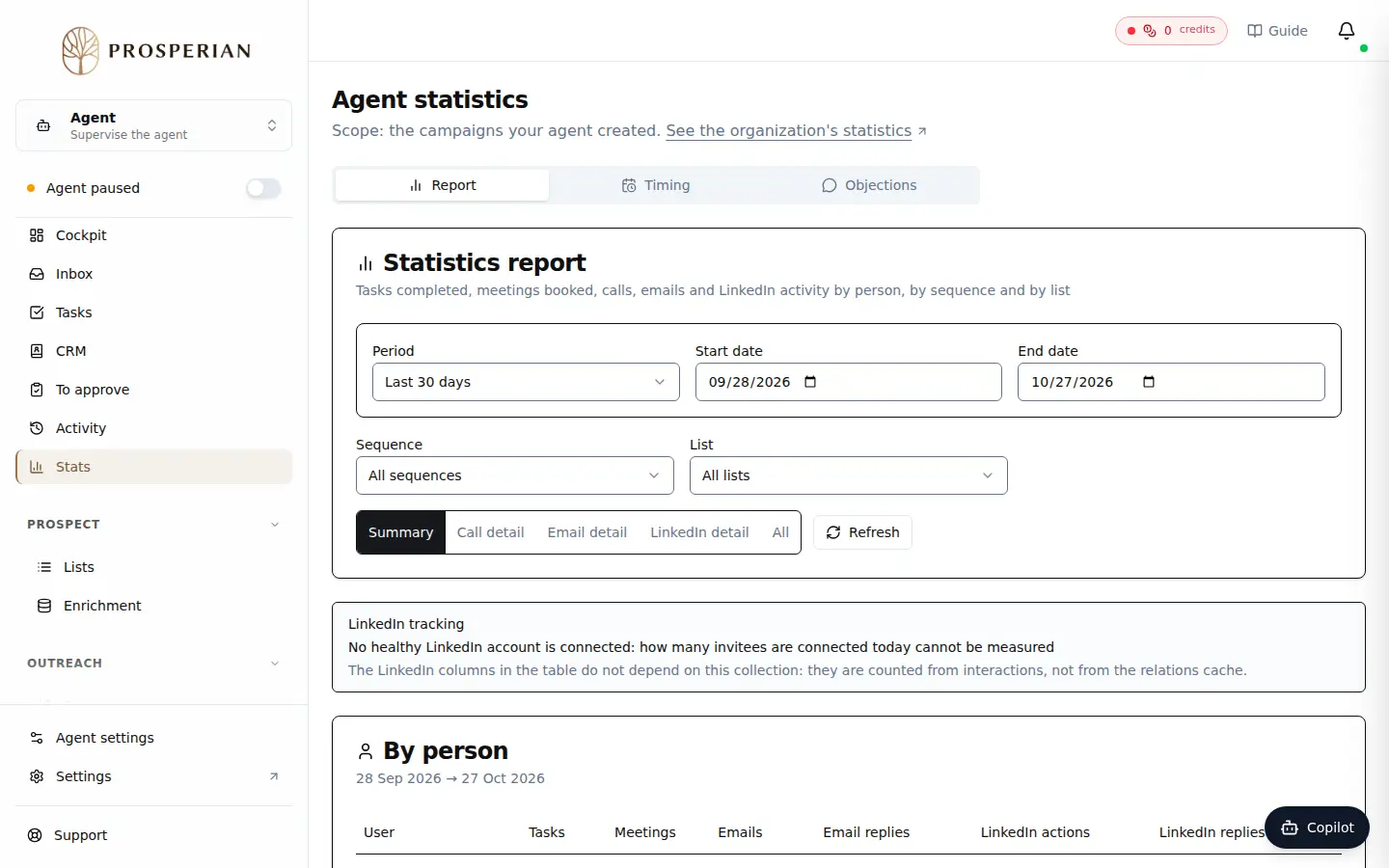Open the Start date calendar picker icon
The width and height of the screenshot is (1389, 868).
pyautogui.click(x=810, y=382)
